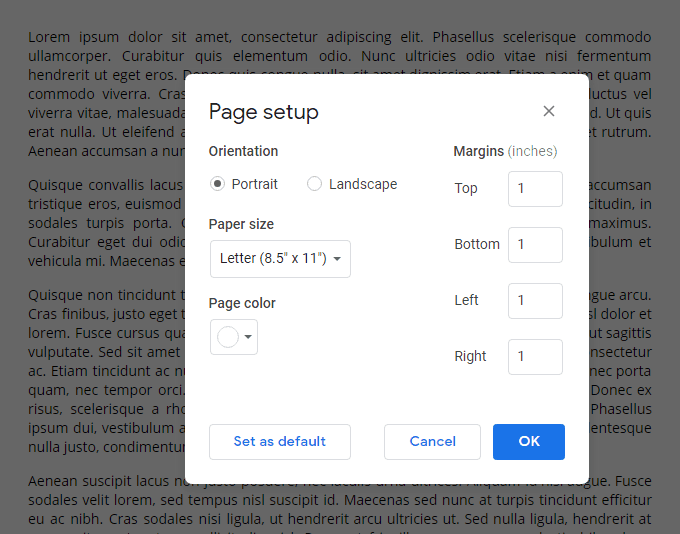Viewport: 680px width, 534px height.
Task: Click the Bottom margin label text
Action: click(477, 244)
